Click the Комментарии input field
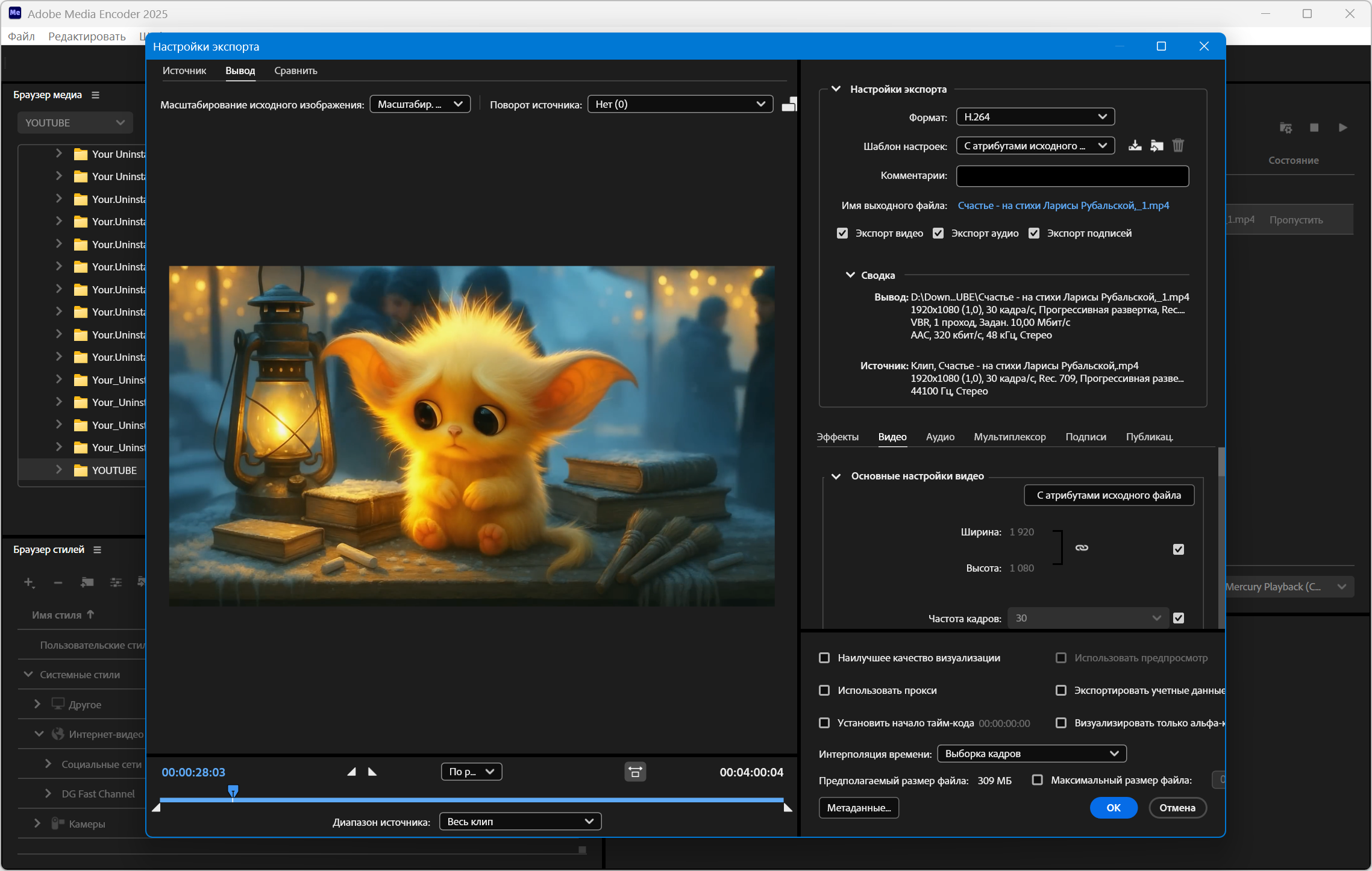Screen dimensions: 1372x871 click(1072, 176)
